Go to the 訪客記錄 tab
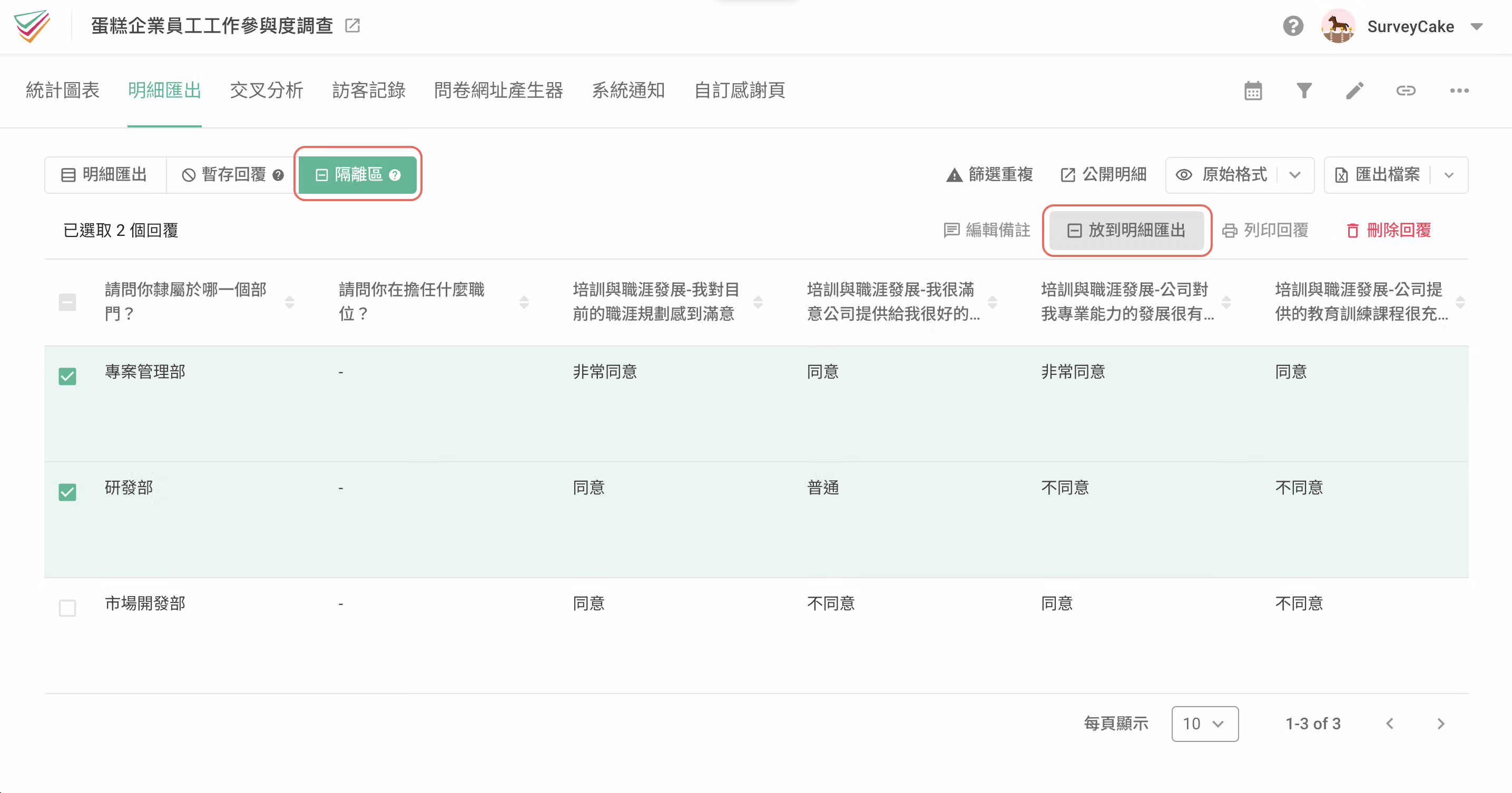The height and width of the screenshot is (793, 1512). pyautogui.click(x=369, y=91)
